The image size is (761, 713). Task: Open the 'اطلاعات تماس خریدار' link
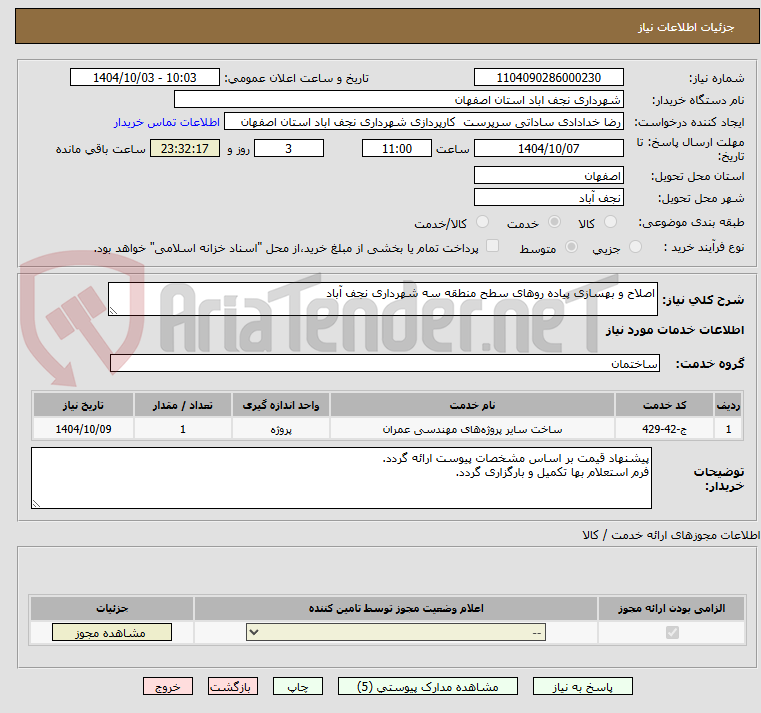tap(166, 122)
